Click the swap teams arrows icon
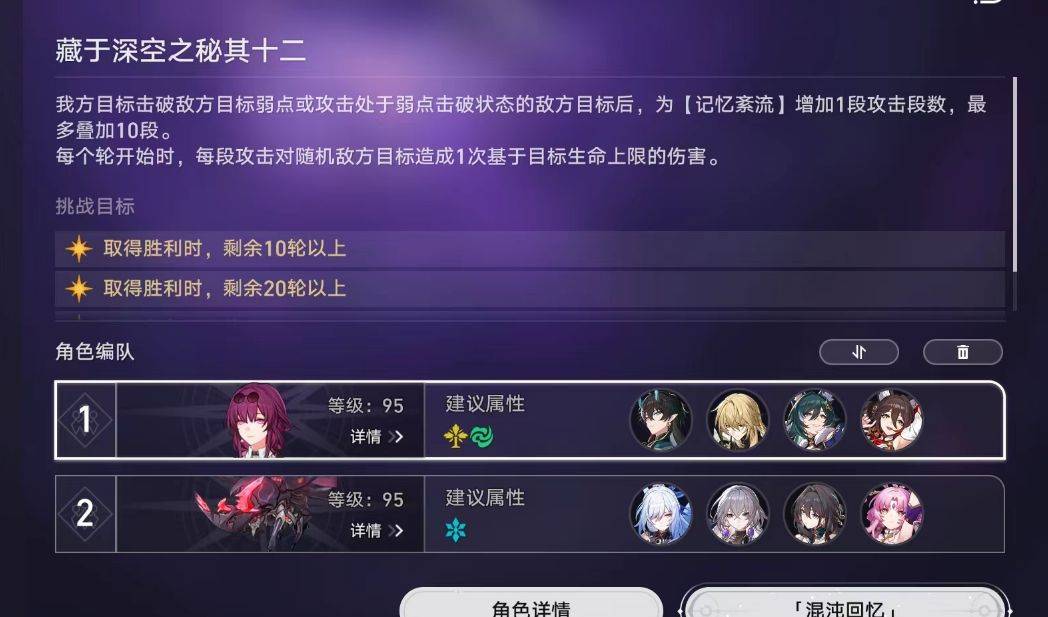This screenshot has width=1048, height=617. 859,352
